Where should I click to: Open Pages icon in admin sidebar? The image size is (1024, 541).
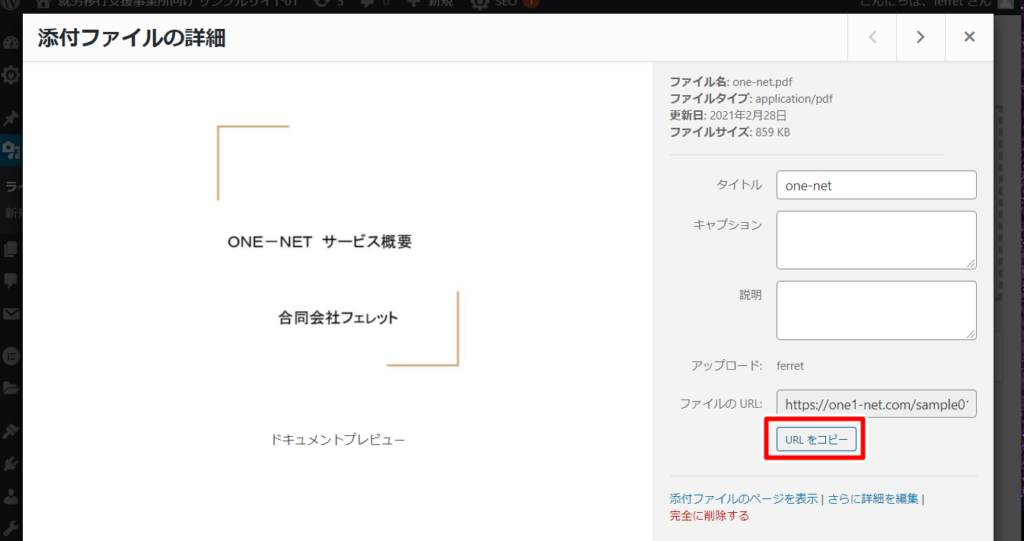tap(11, 248)
